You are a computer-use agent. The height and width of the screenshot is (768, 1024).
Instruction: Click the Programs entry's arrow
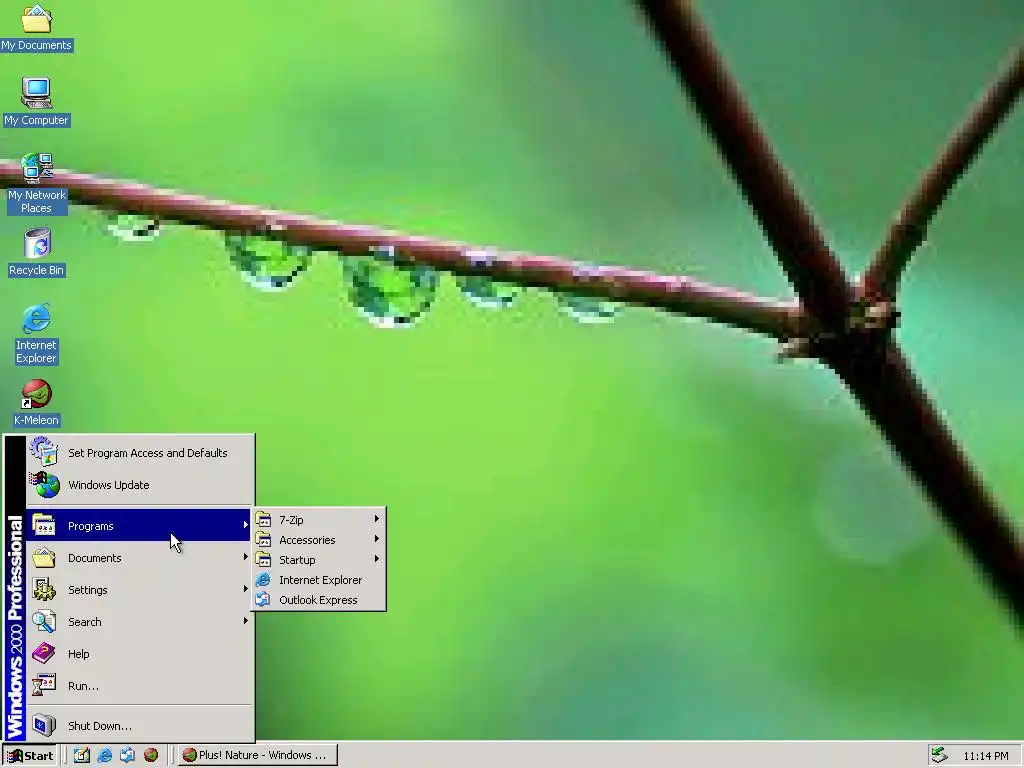pos(245,525)
